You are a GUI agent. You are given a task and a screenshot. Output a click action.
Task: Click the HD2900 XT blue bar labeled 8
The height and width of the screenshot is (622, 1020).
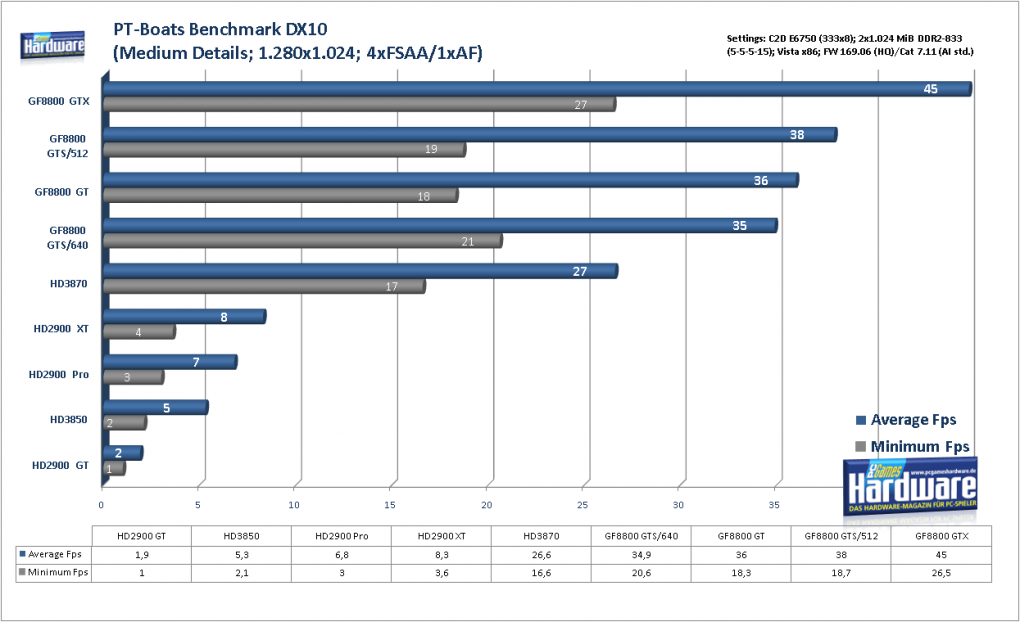[185, 317]
